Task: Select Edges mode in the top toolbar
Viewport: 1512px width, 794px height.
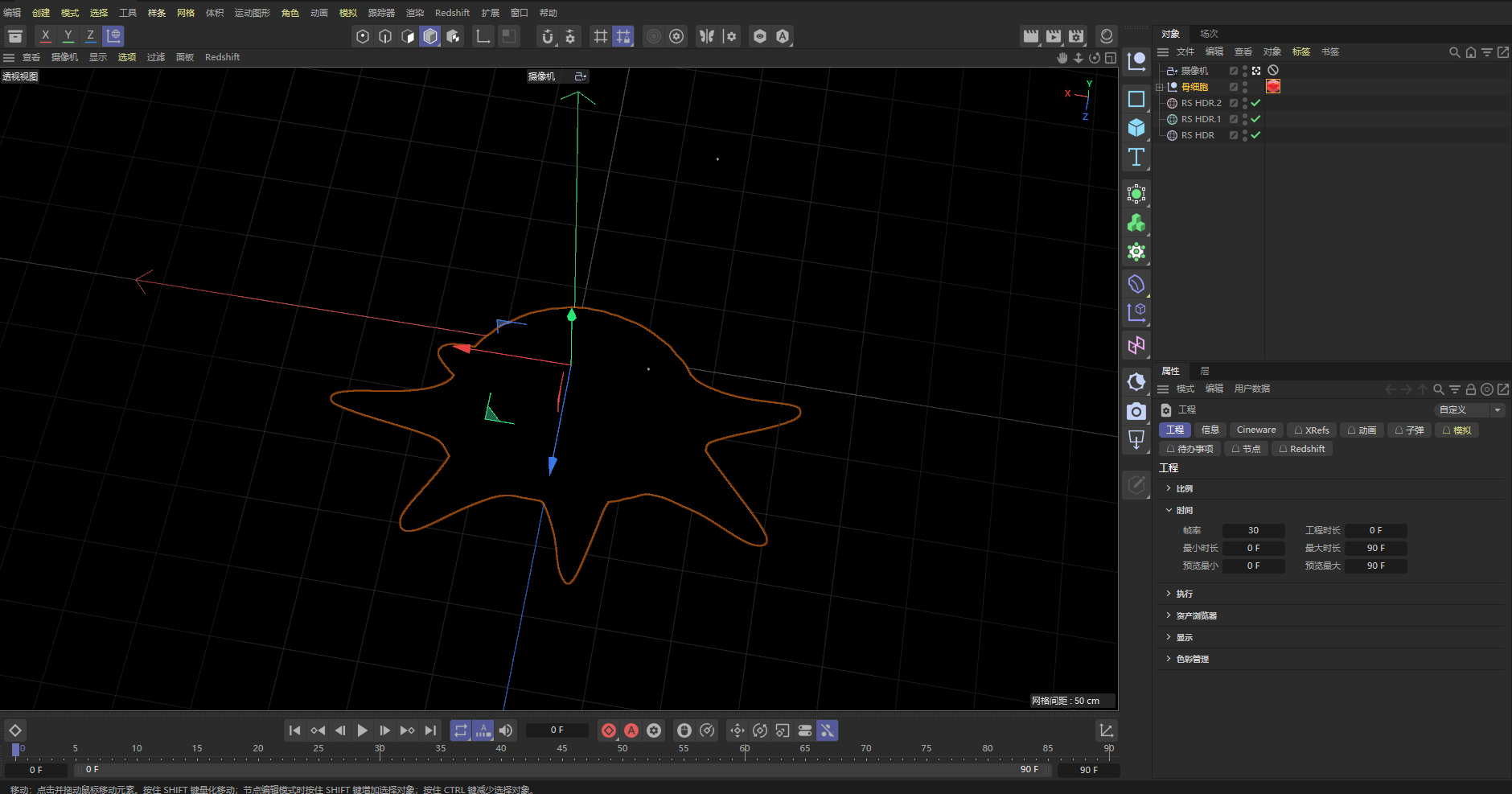Action: [x=385, y=36]
